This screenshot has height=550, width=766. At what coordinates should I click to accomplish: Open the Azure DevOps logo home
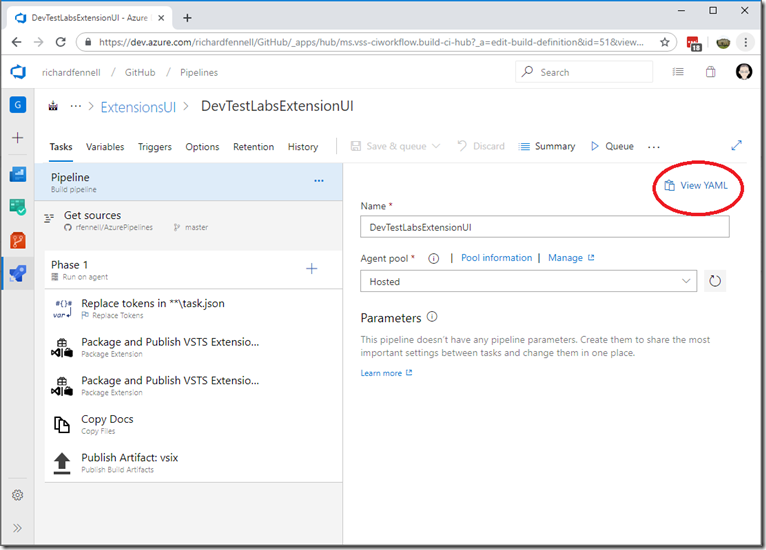point(18,72)
